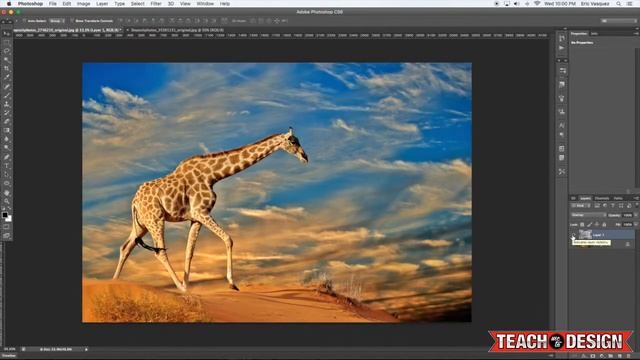Select the Crop tool

tap(6, 69)
